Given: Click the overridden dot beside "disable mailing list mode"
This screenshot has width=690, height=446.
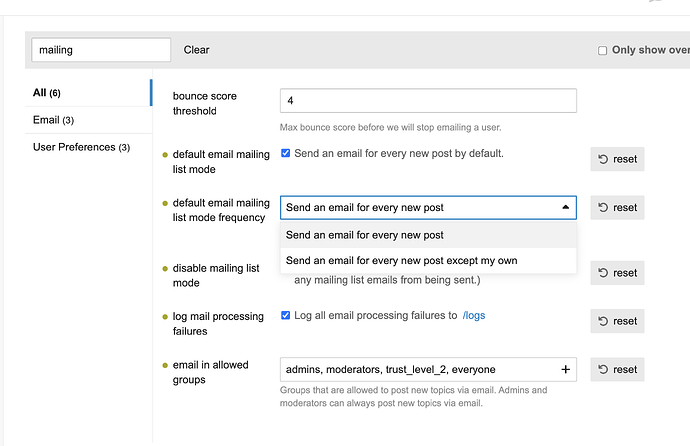Looking at the screenshot, I should tap(165, 269).
